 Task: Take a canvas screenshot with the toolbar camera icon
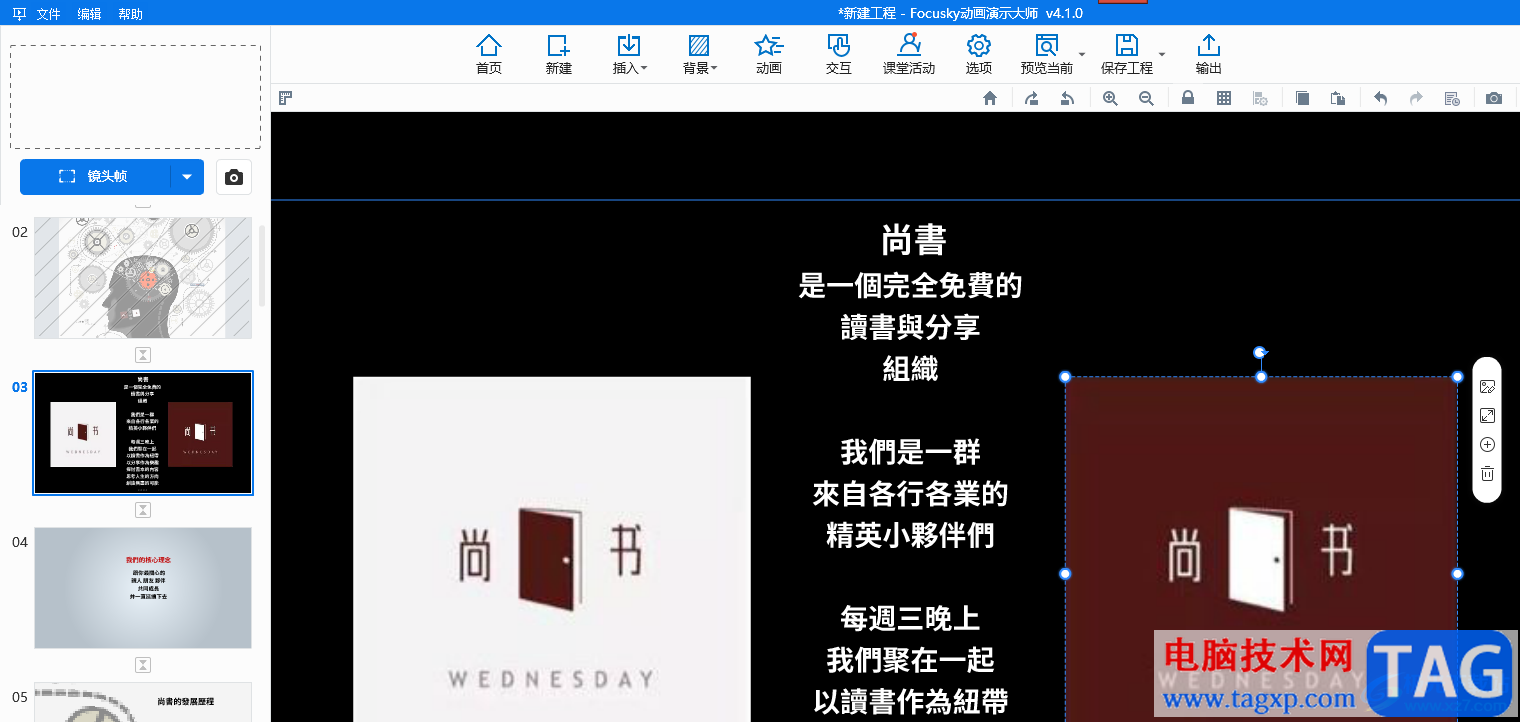tap(1494, 98)
